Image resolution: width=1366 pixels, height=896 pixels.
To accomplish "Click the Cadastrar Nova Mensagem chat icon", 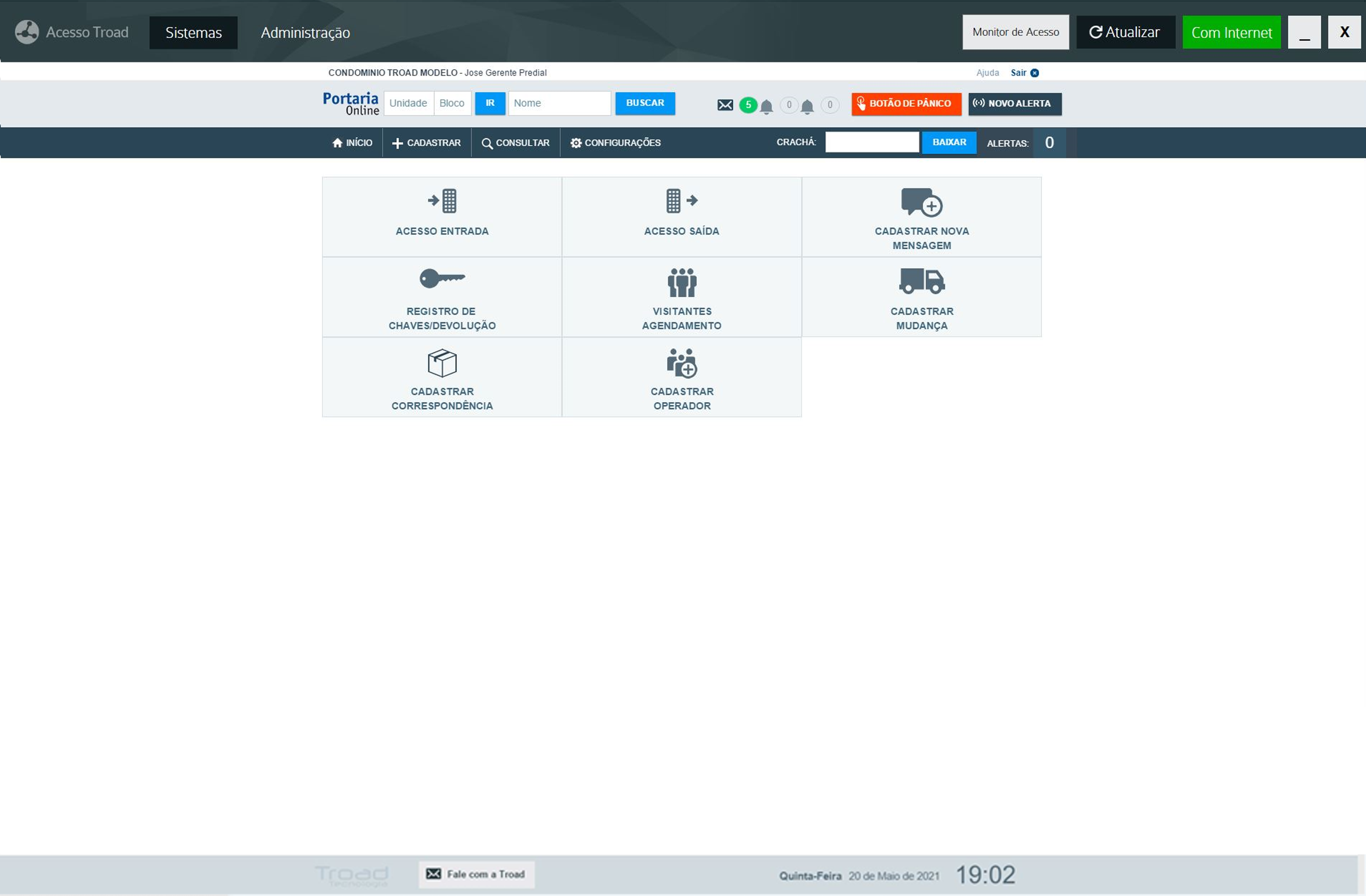I will click(921, 202).
